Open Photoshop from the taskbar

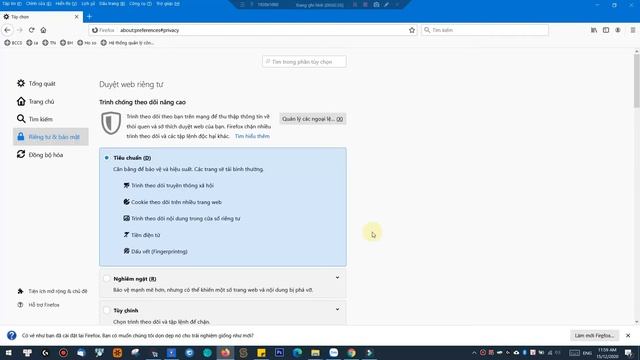[279, 353]
